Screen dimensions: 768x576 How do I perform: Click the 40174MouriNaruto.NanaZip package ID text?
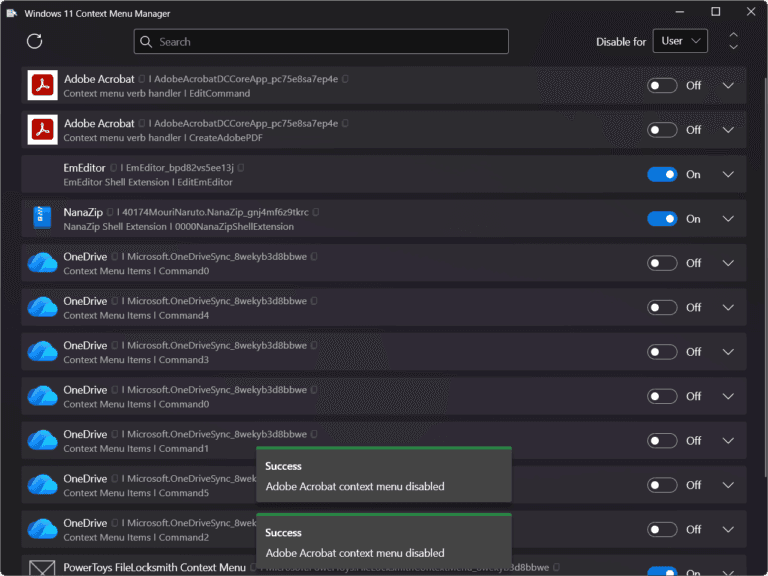[216, 212]
